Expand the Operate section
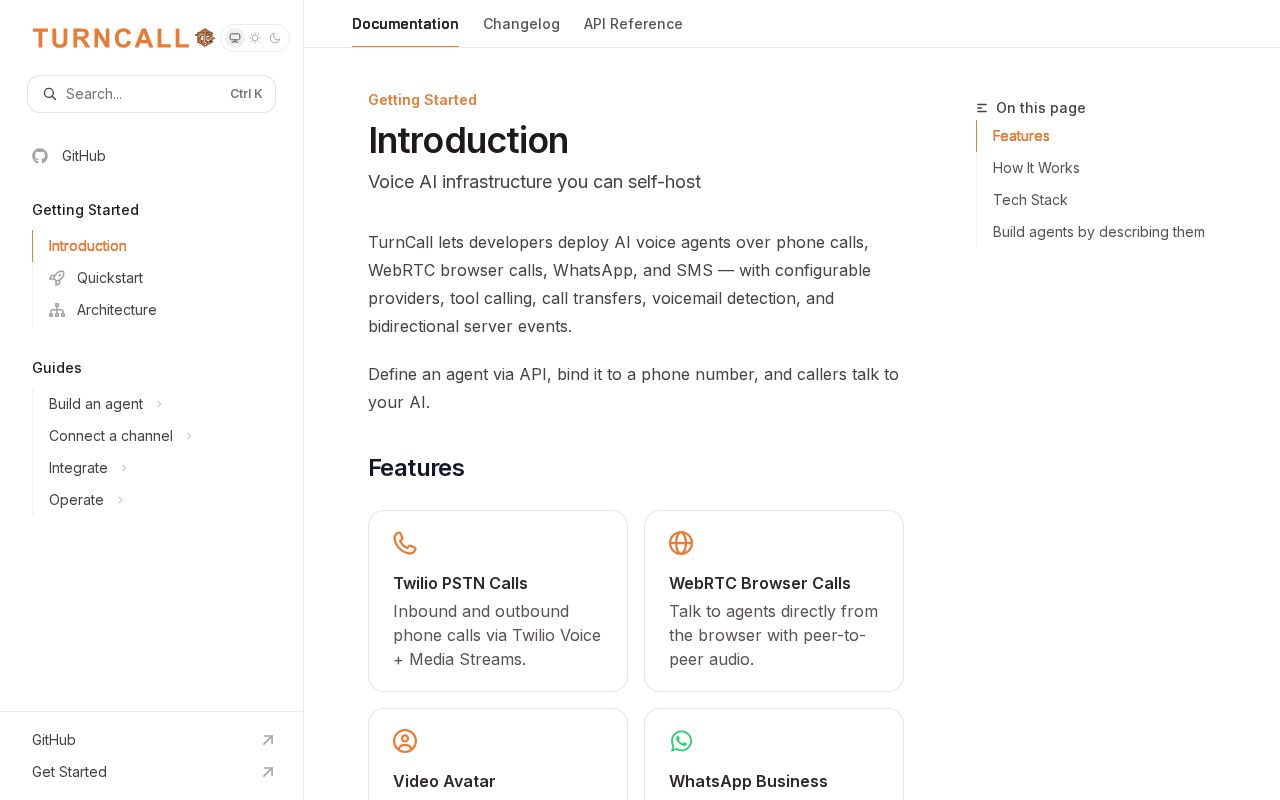Viewport: 1280px width, 800px height. pyautogui.click(x=86, y=500)
